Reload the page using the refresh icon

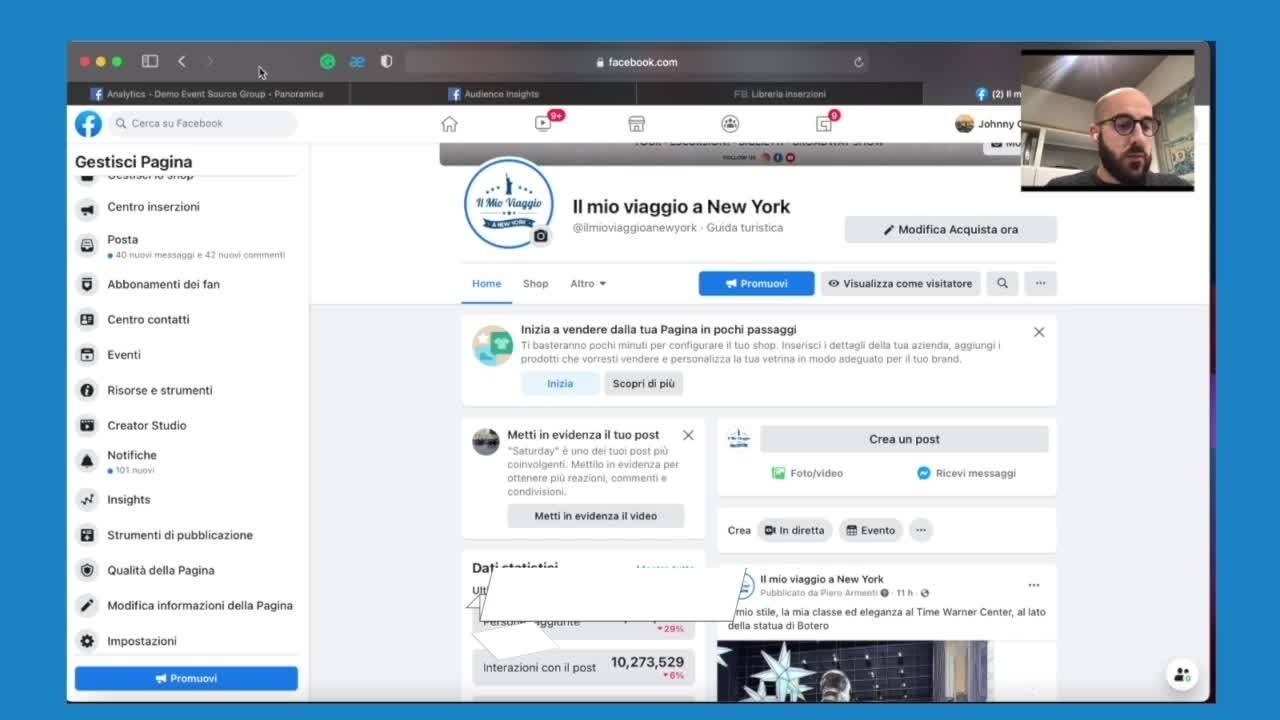858,62
